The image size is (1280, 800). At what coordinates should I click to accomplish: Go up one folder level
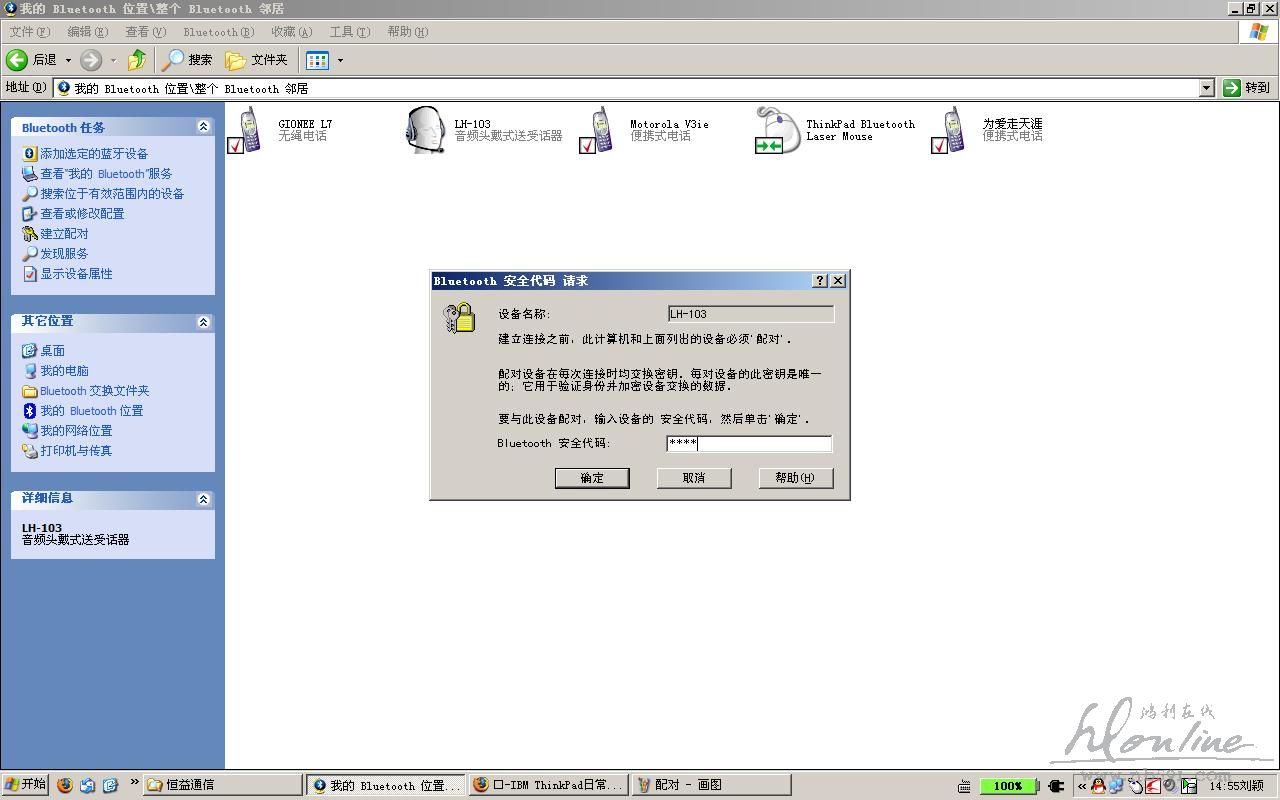tap(137, 60)
